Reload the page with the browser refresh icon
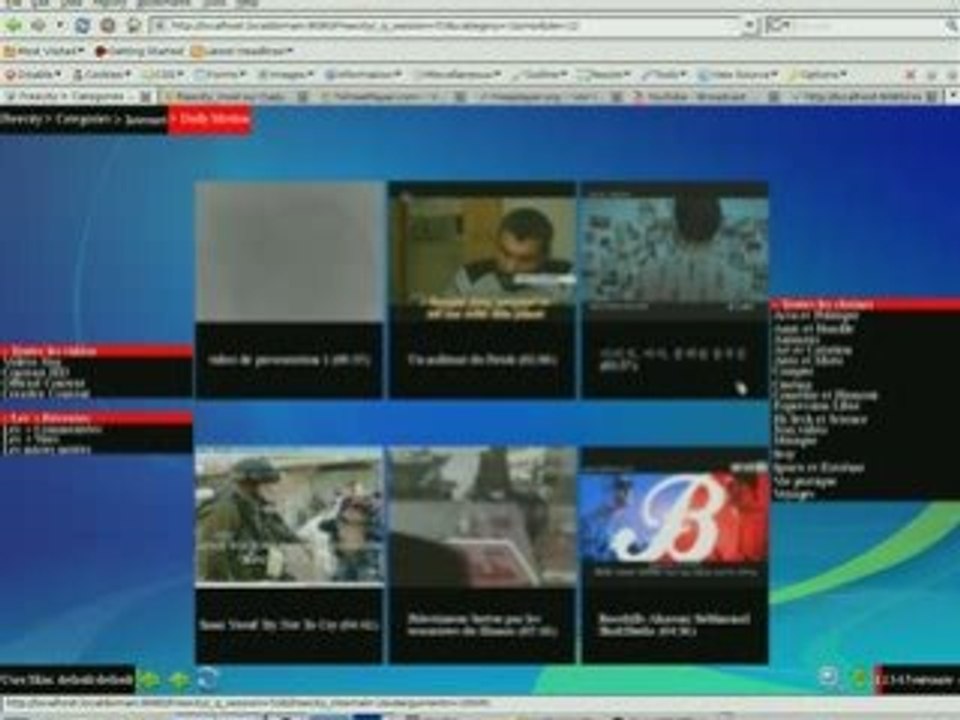Image resolution: width=960 pixels, height=720 pixels. [83, 26]
